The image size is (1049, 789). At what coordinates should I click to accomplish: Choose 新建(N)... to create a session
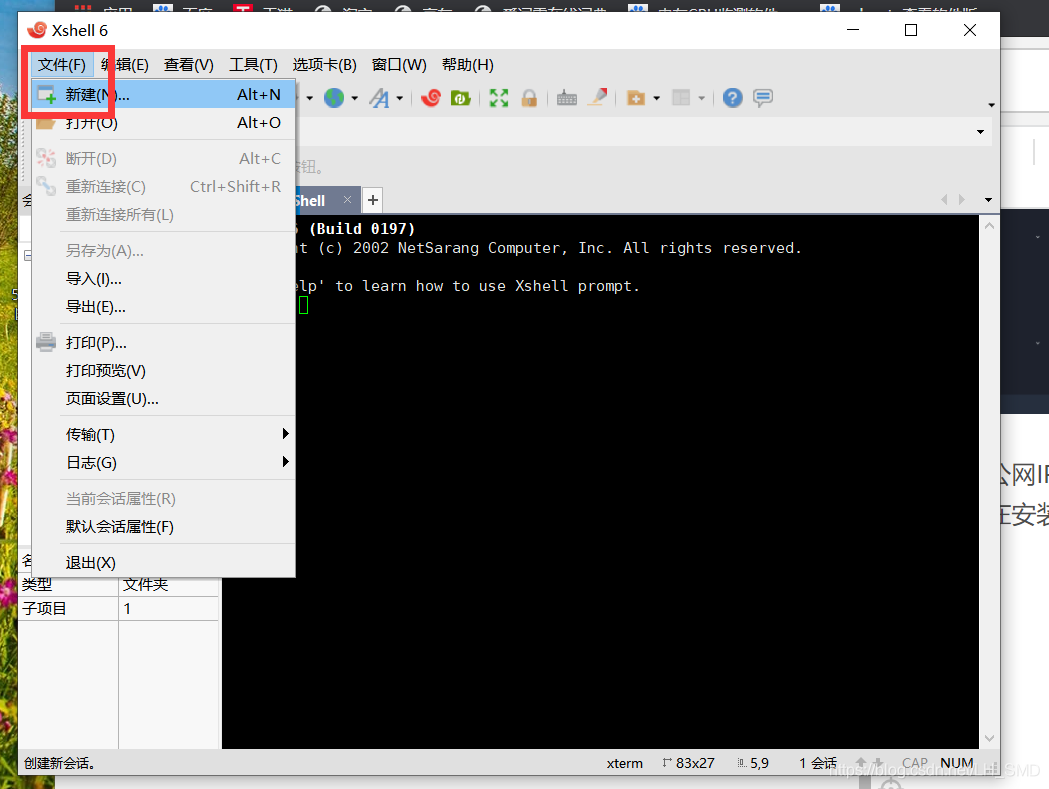[164, 94]
